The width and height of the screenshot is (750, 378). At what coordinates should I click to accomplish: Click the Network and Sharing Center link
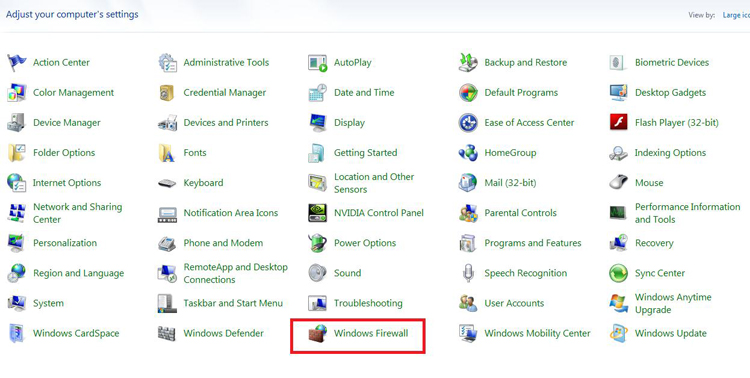pos(77,213)
